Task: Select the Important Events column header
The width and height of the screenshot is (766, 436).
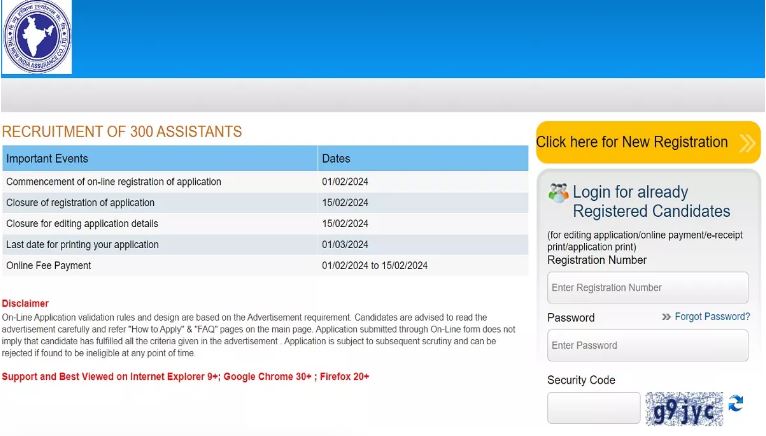Action: click(47, 159)
